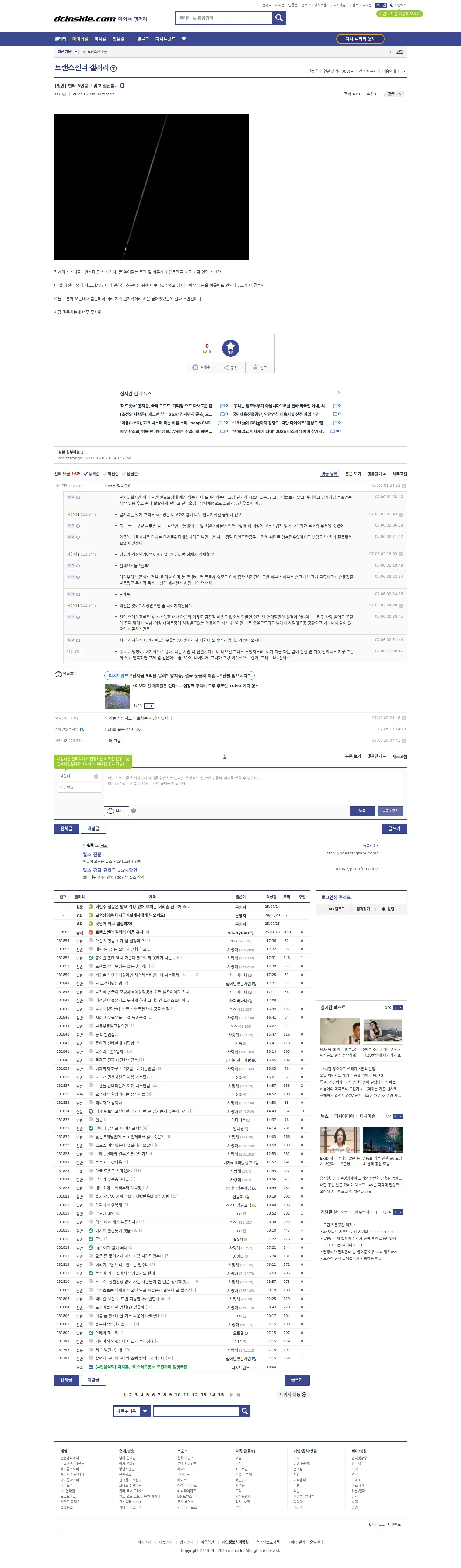Submit comment with the 등록 button
This screenshot has width=461, height=1568.
tap(362, 811)
